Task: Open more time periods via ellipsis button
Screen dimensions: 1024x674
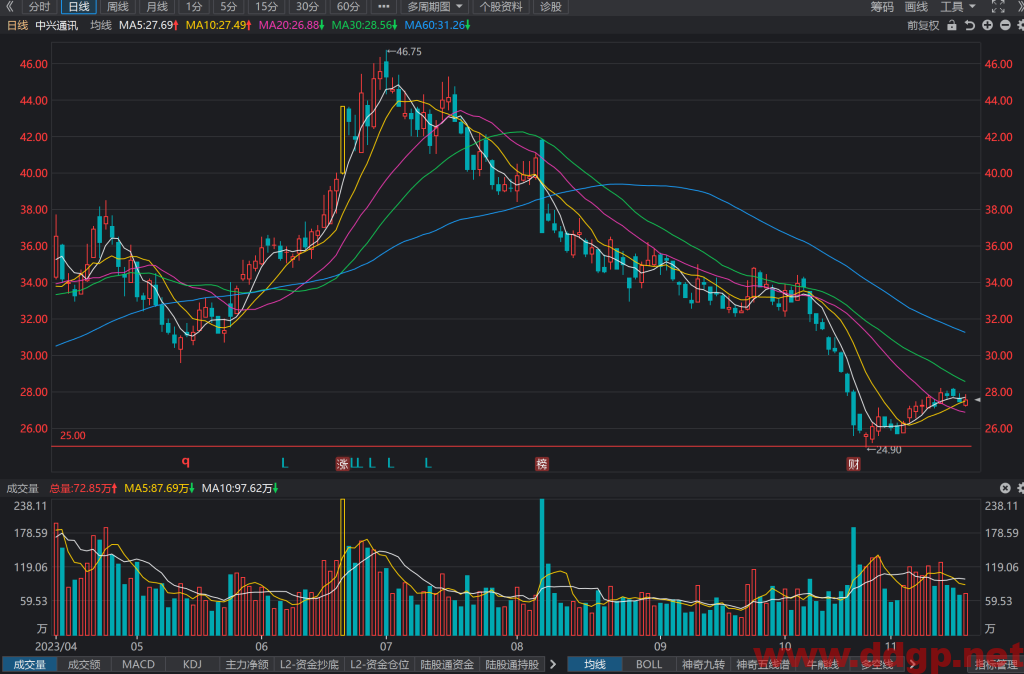Action: [x=383, y=7]
